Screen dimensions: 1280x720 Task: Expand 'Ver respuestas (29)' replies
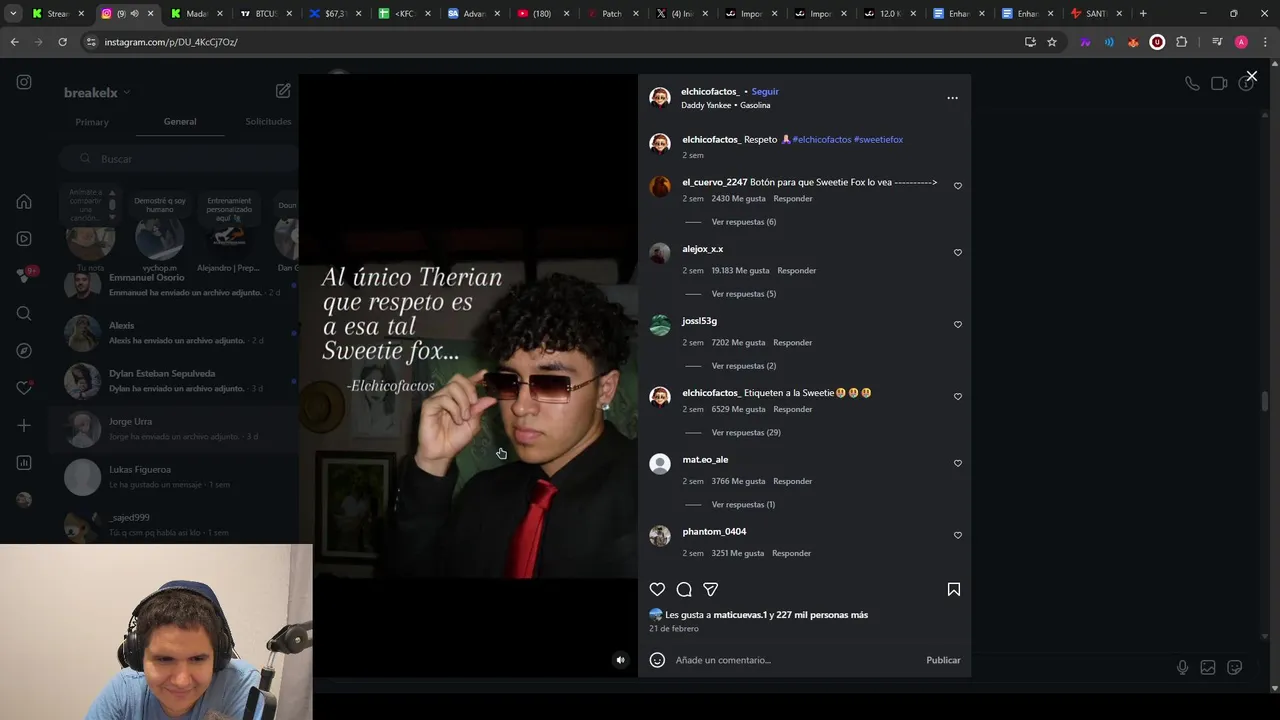746,433
